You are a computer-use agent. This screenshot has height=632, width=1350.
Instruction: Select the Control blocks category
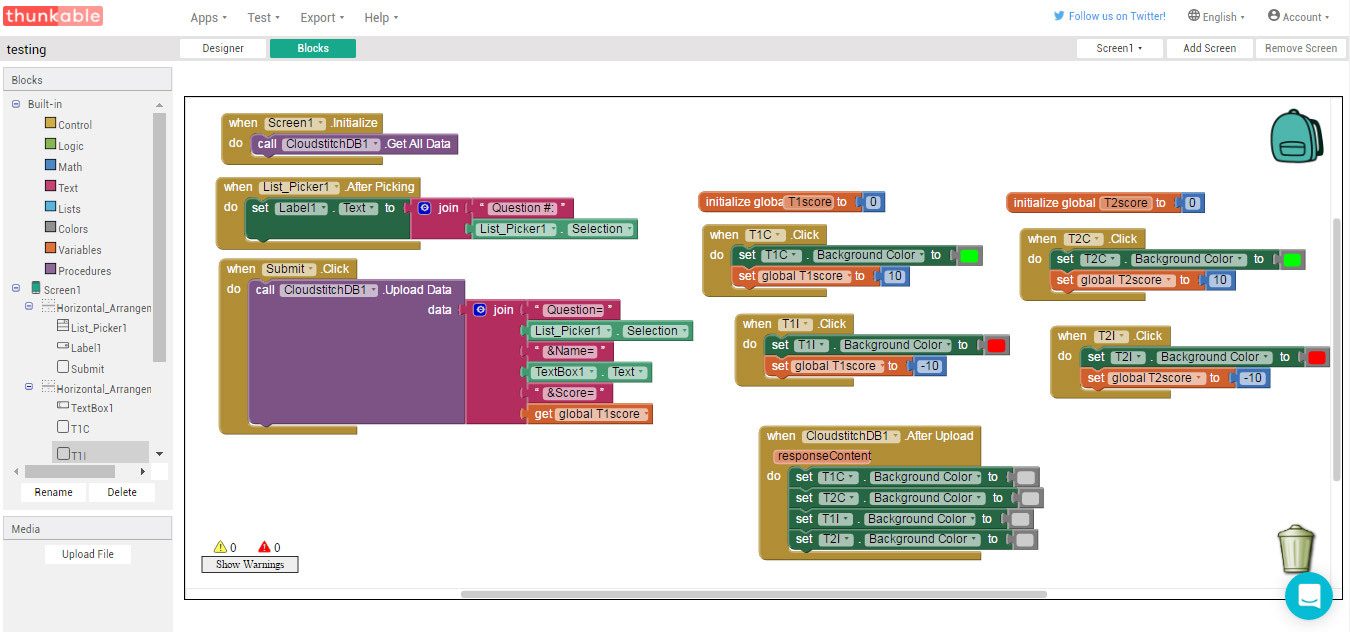(x=69, y=125)
